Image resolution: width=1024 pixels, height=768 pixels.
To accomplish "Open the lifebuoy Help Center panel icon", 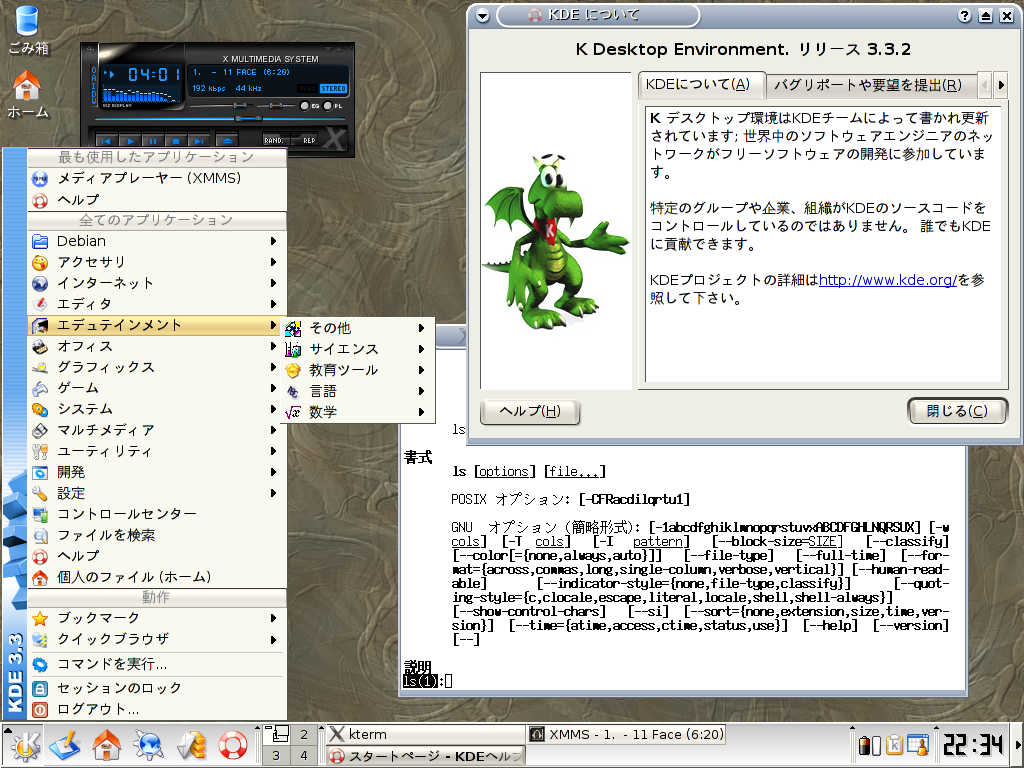I will point(232,745).
